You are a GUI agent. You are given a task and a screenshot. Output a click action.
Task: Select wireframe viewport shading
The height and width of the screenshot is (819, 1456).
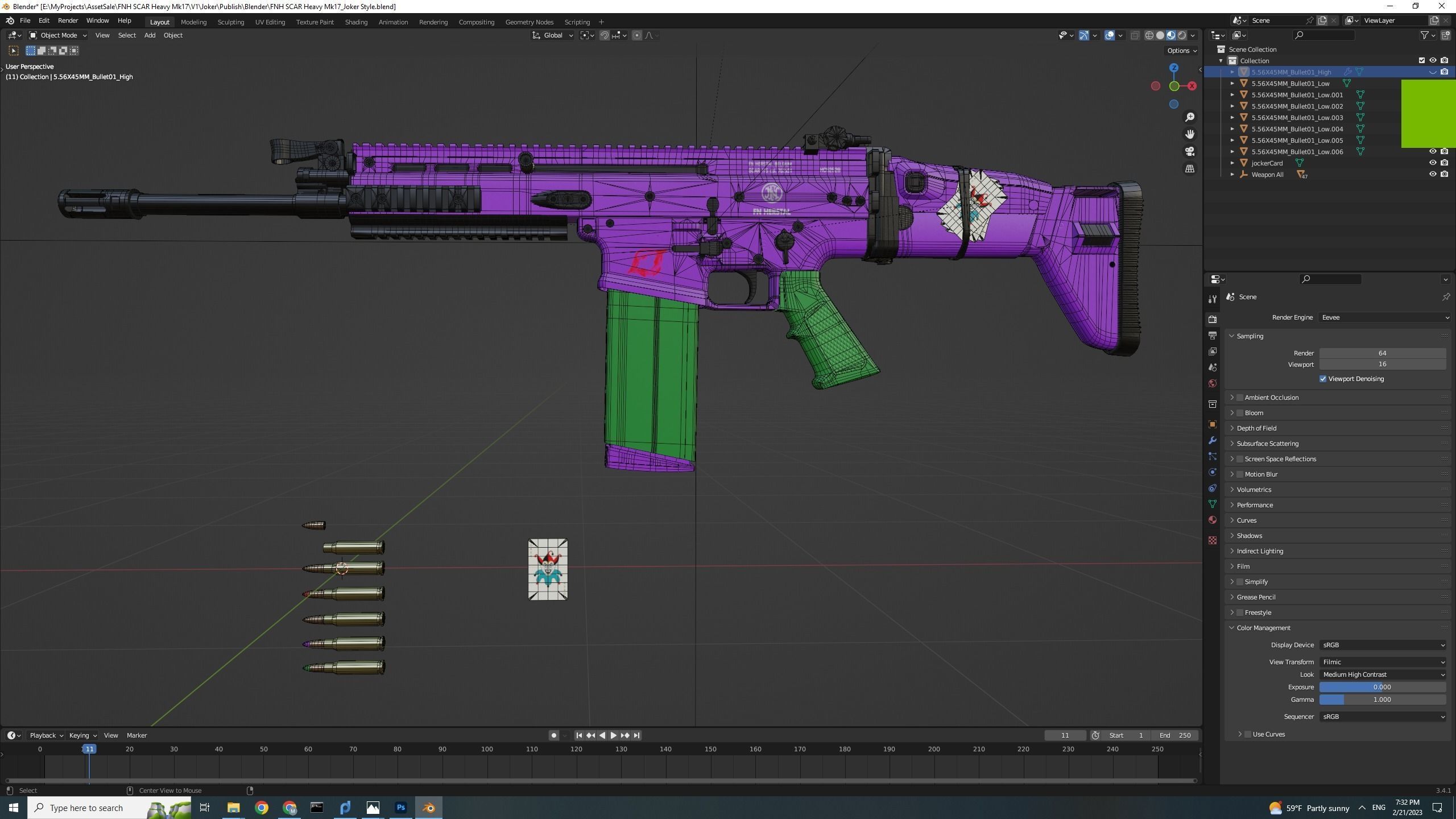1149,35
